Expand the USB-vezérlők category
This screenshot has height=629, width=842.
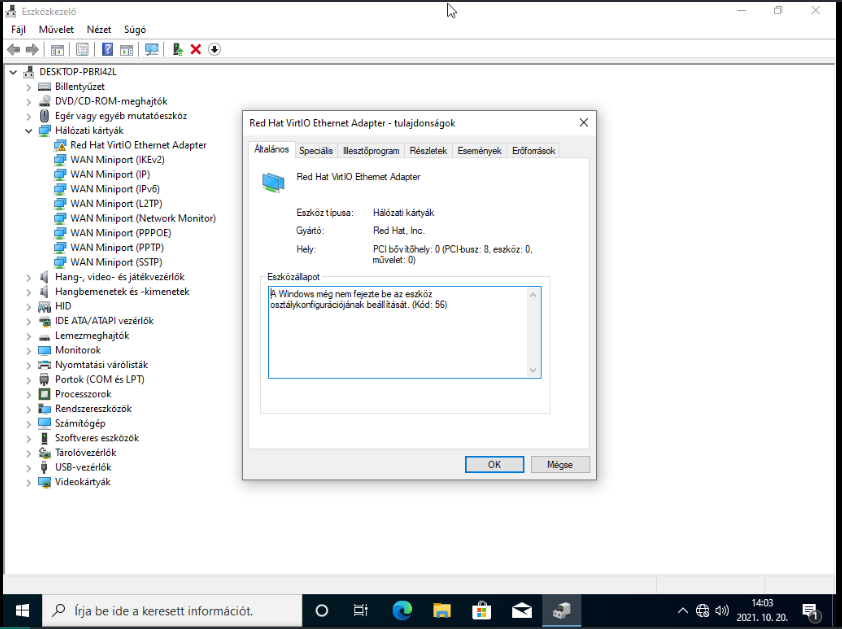[x=29, y=468]
